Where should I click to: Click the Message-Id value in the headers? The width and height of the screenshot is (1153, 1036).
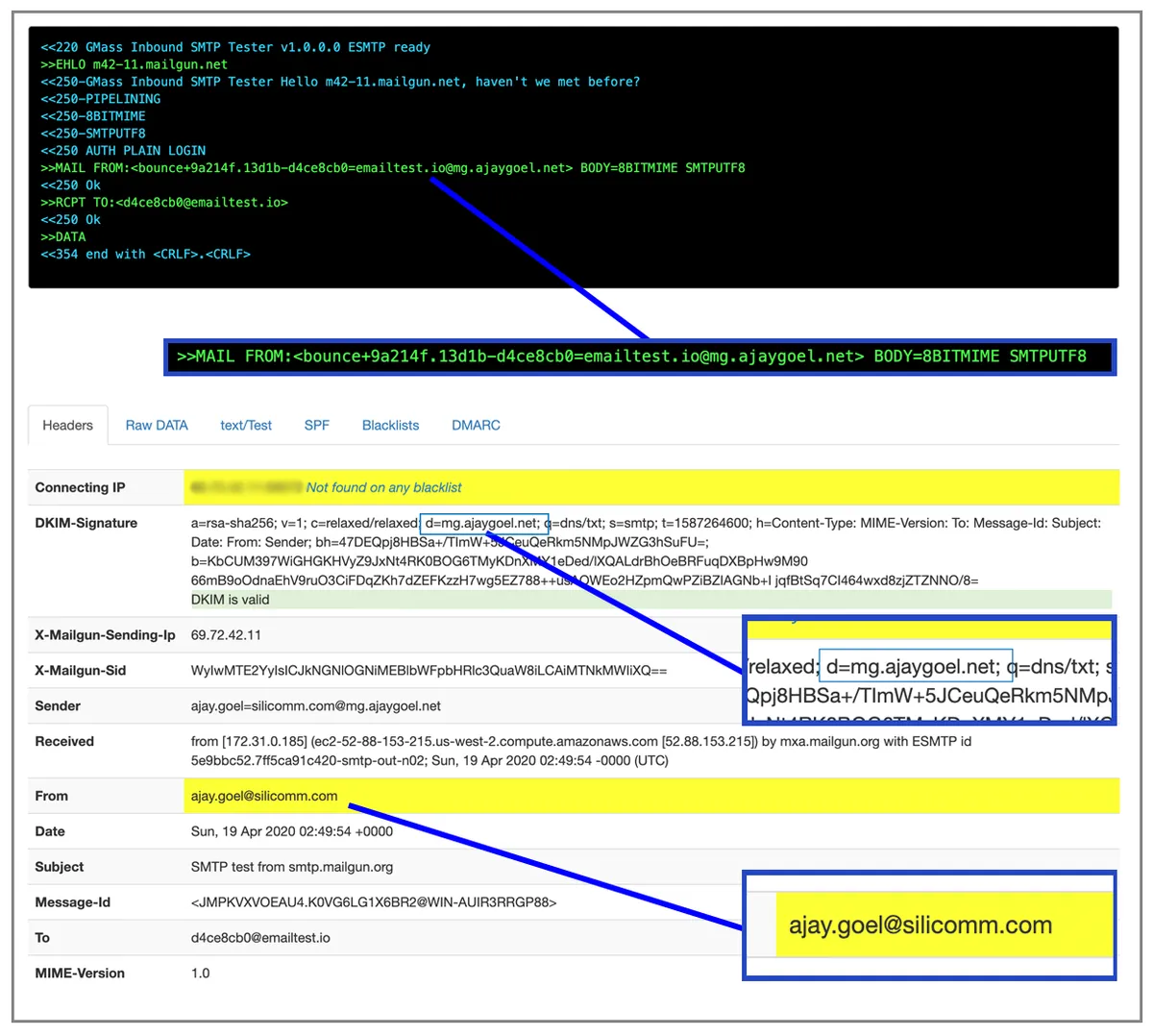pyautogui.click(x=374, y=902)
